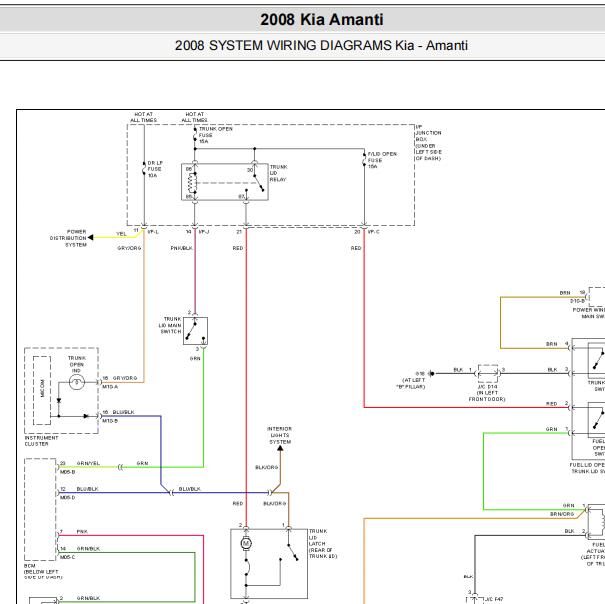Viewport: 605px width, 604px height.
Task: Select the TRUNK LID RELAY label
Action: (278, 173)
